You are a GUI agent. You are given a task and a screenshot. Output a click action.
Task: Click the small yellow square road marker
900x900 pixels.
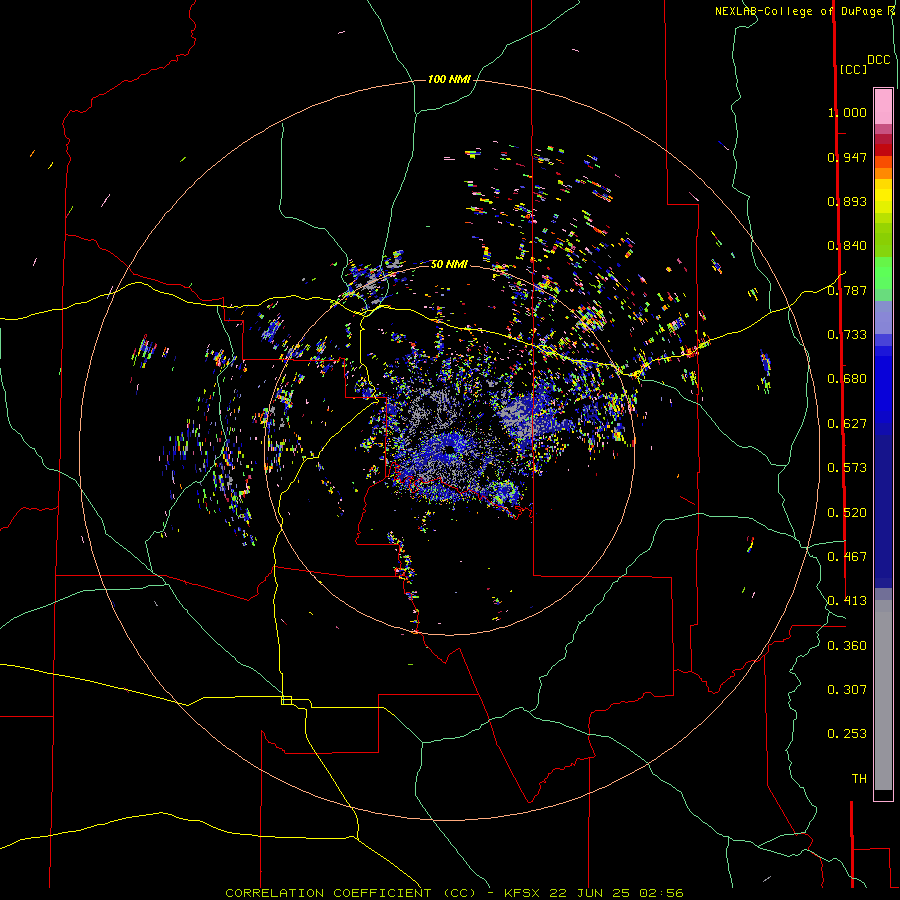286,700
